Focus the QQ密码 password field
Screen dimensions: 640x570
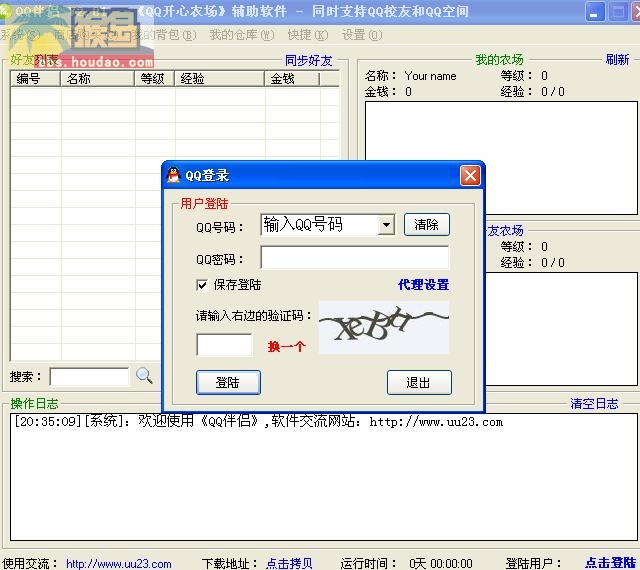point(354,258)
